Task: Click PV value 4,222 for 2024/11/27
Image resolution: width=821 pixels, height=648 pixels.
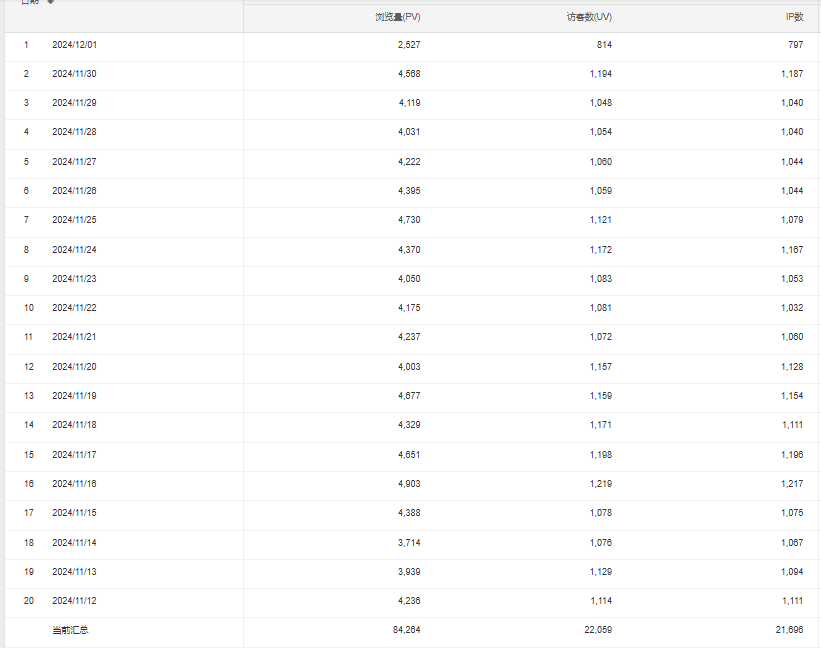Action: (409, 161)
